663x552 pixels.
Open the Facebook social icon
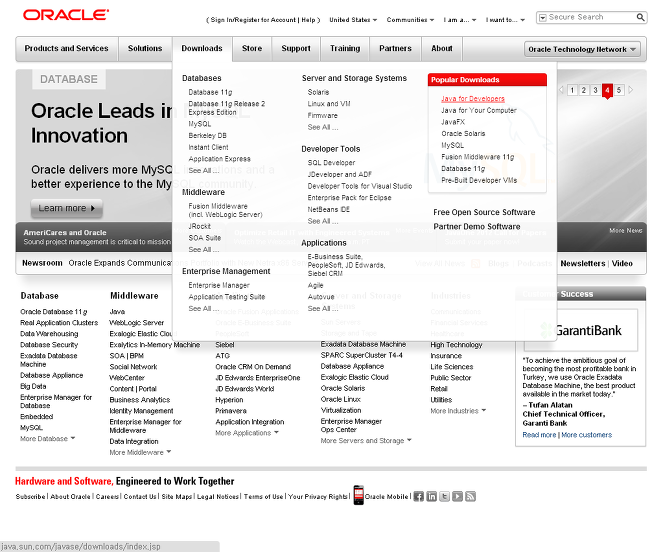tap(419, 497)
